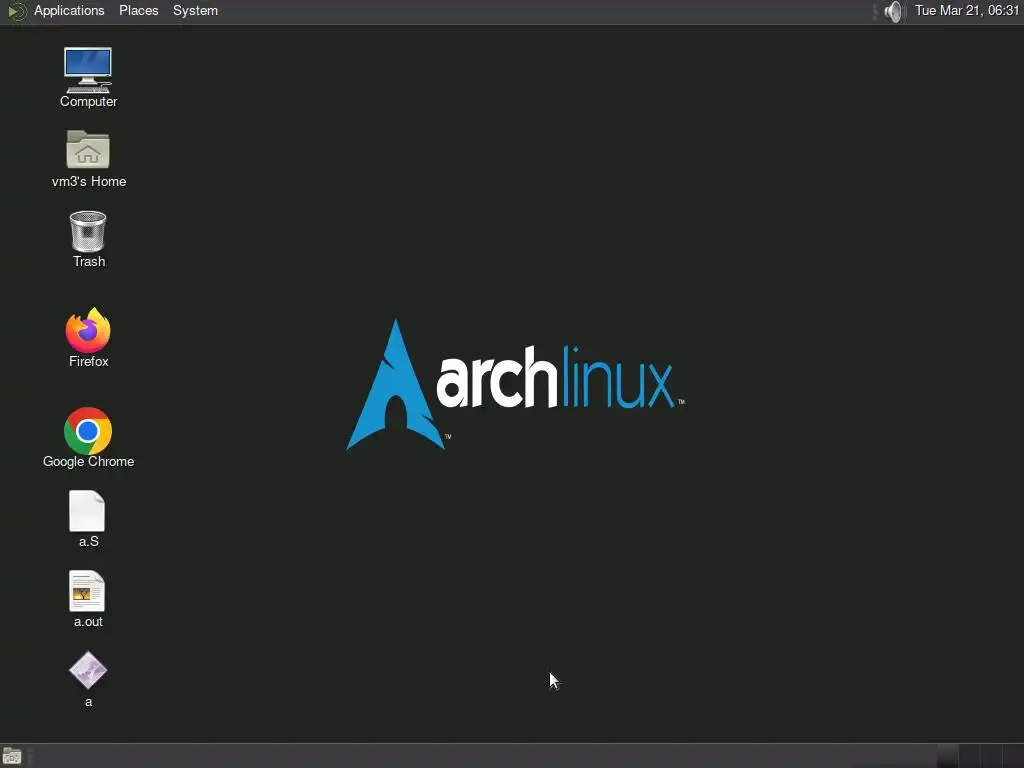Screen dimensions: 1024x768
Task: Open the System menu
Action: click(x=195, y=10)
